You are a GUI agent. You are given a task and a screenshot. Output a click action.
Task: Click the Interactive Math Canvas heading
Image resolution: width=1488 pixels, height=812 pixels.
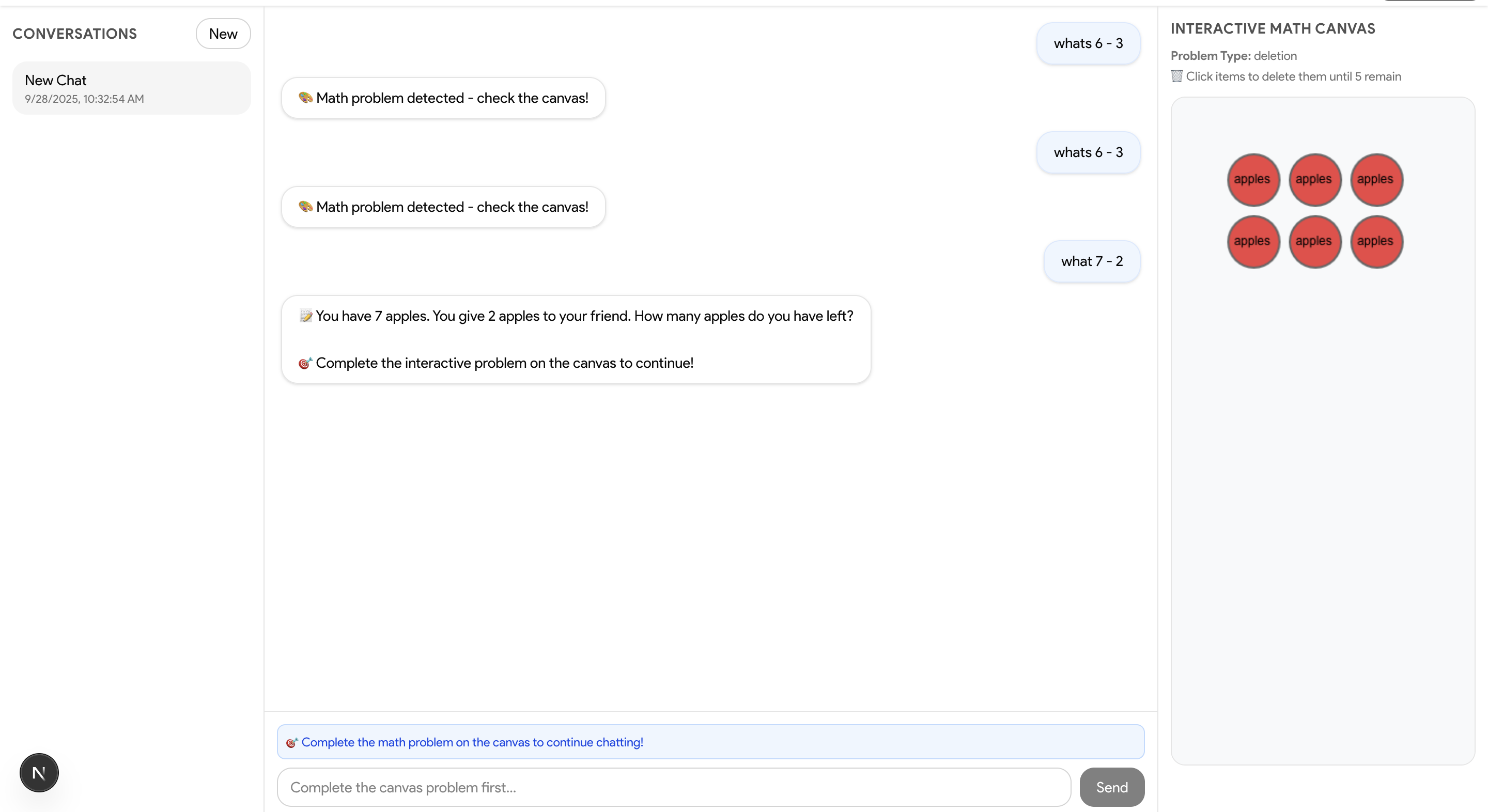point(1273,29)
